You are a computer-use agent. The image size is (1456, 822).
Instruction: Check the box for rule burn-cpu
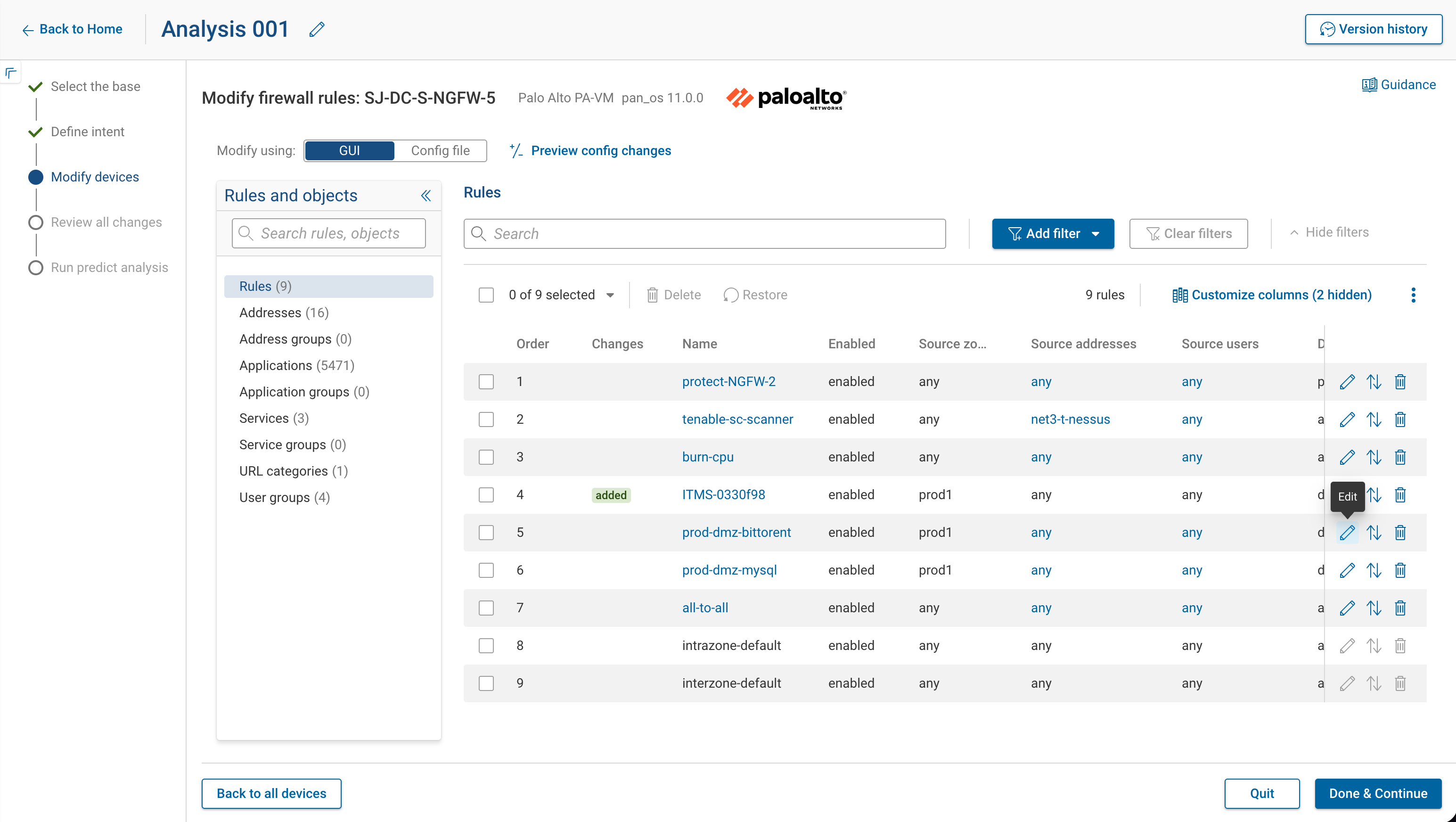(x=486, y=457)
